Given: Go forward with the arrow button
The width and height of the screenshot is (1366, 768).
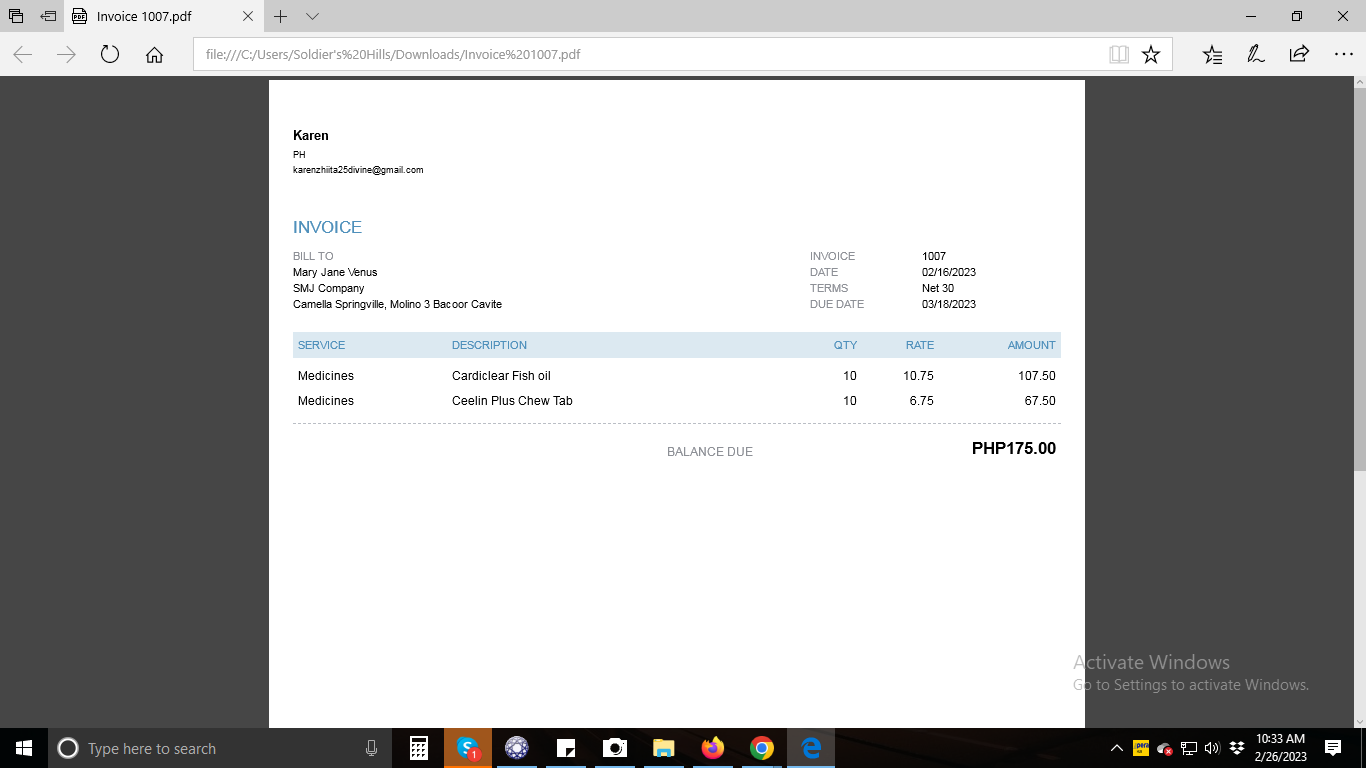Looking at the screenshot, I should coord(67,55).
